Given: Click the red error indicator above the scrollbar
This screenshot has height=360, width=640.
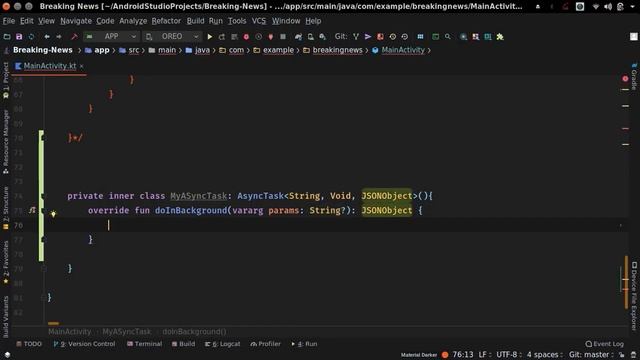Looking at the screenshot, I should click(625, 78).
